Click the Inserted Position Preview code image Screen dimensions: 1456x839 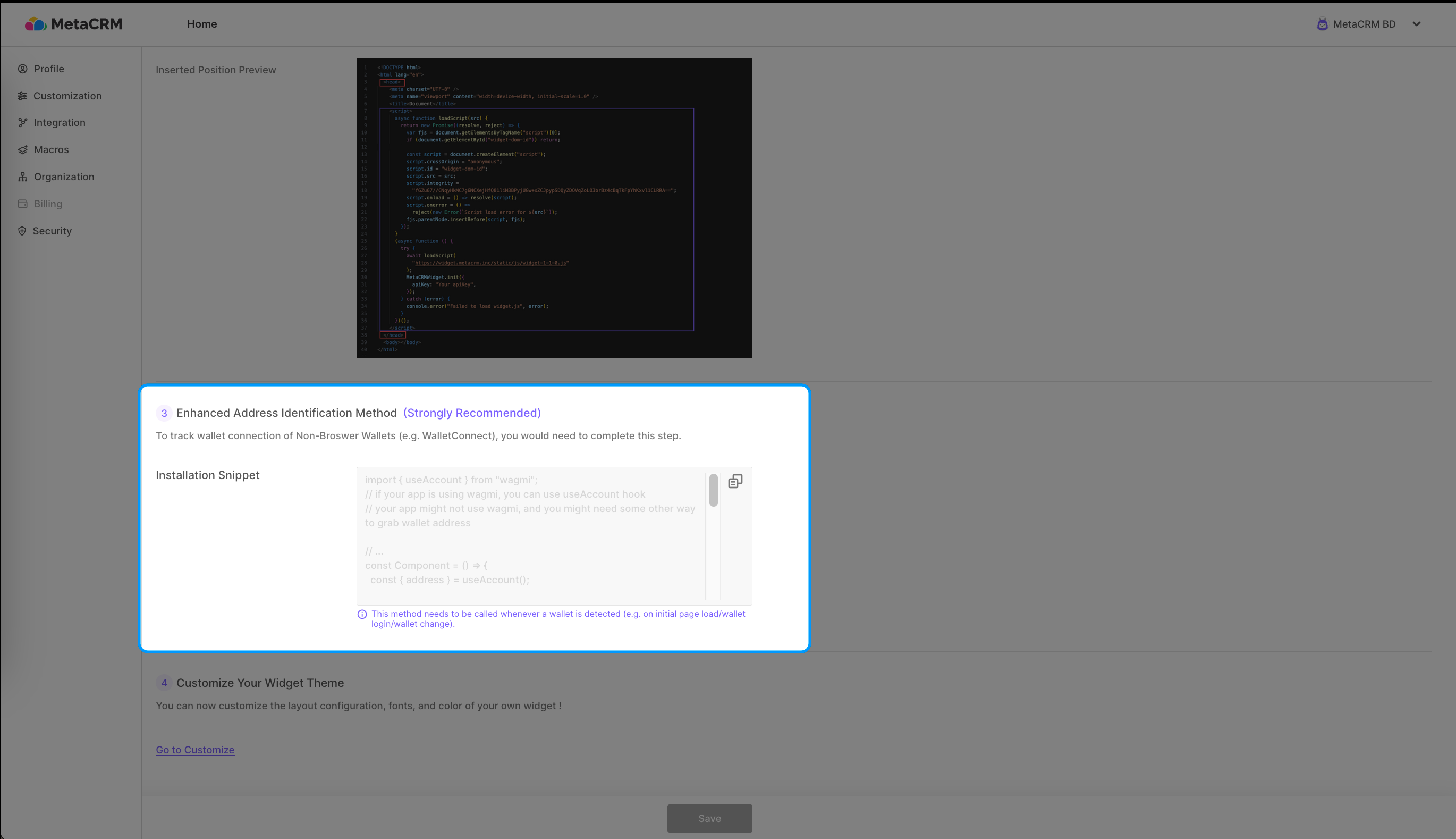554,208
